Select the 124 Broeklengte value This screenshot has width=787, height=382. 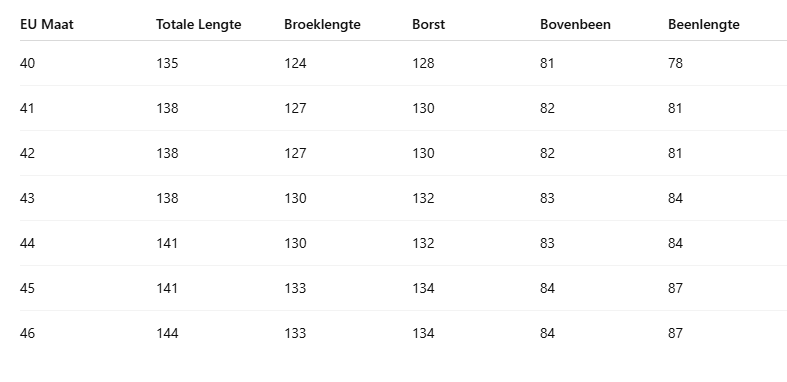pyautogui.click(x=295, y=63)
